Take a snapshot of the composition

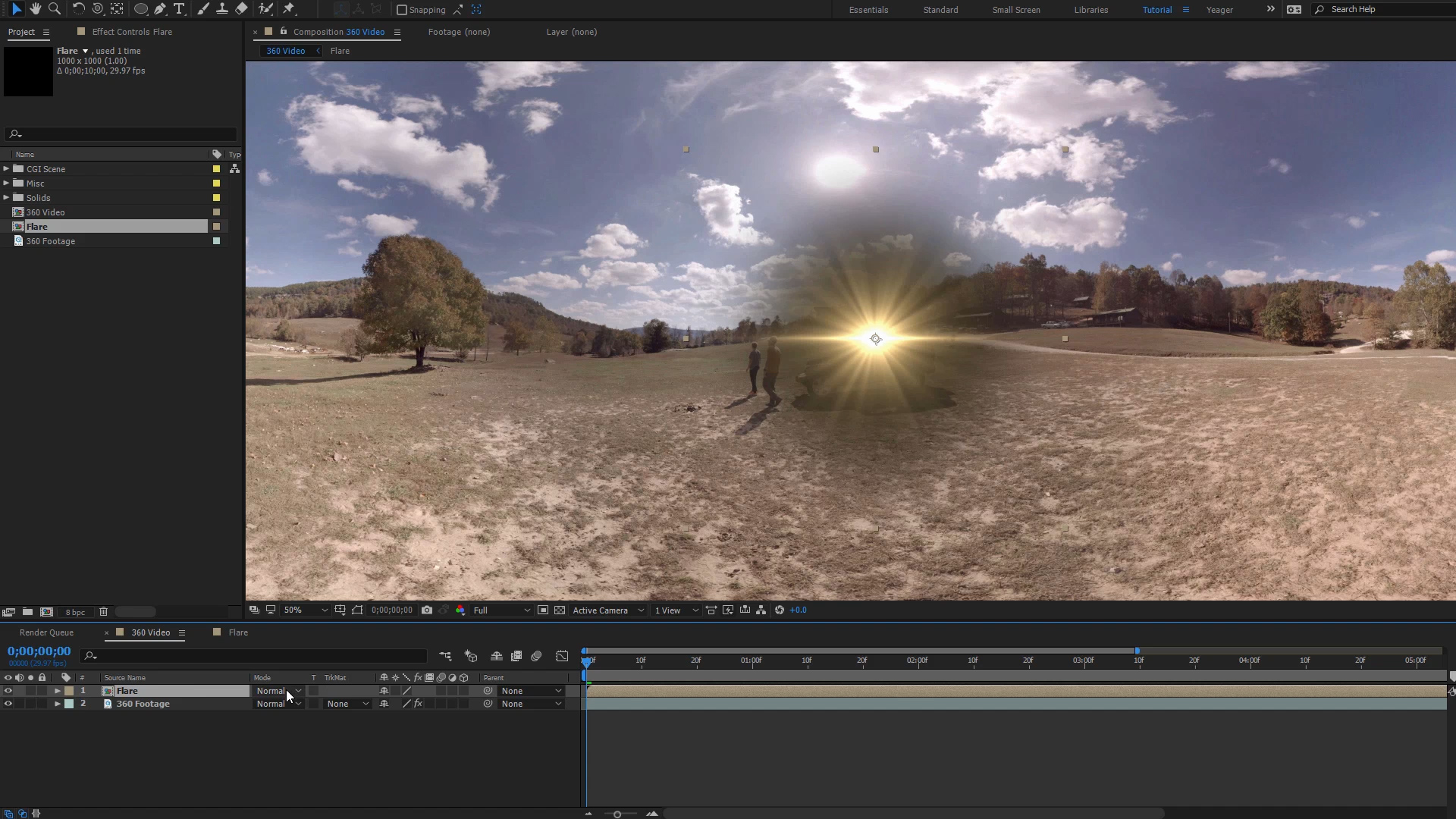point(427,610)
